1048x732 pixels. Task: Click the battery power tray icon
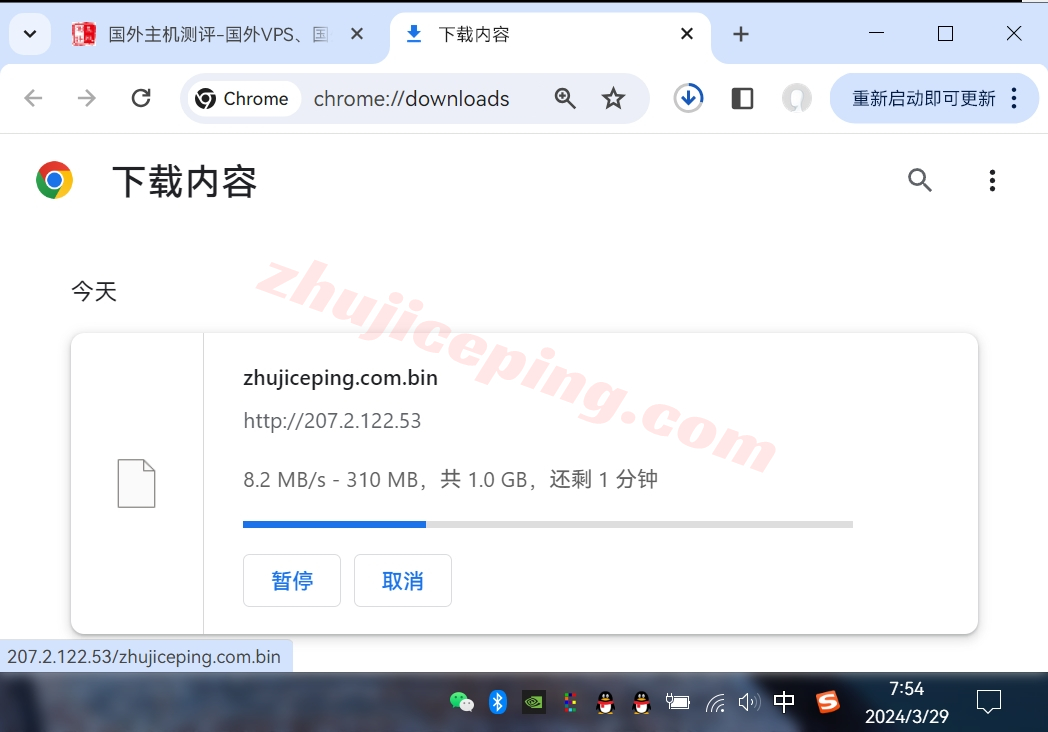pyautogui.click(x=678, y=702)
